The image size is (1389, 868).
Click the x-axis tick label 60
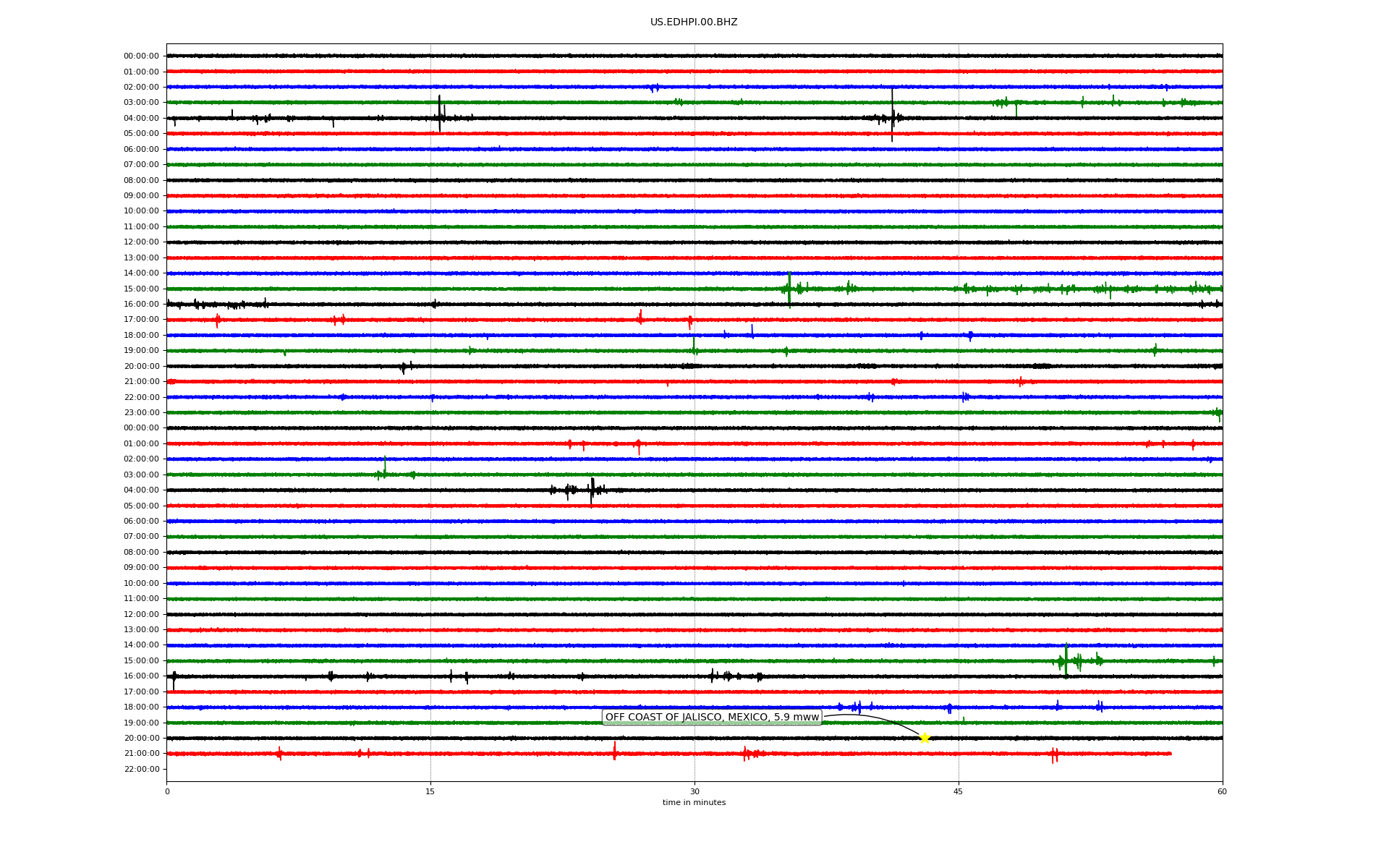tap(1222, 791)
